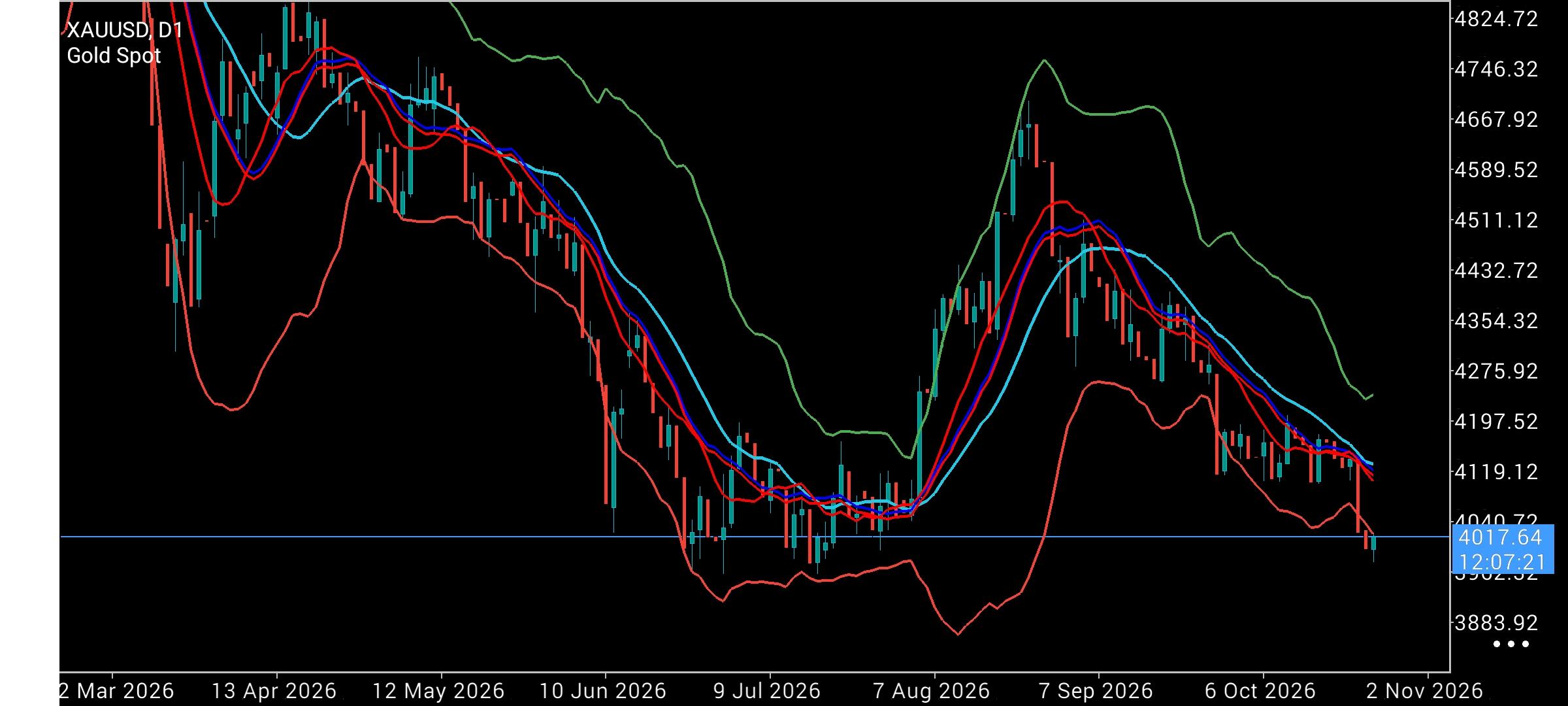Select the 7 Sep 2026 date label
Viewport: 1568px width, 706px height.
click(1096, 691)
